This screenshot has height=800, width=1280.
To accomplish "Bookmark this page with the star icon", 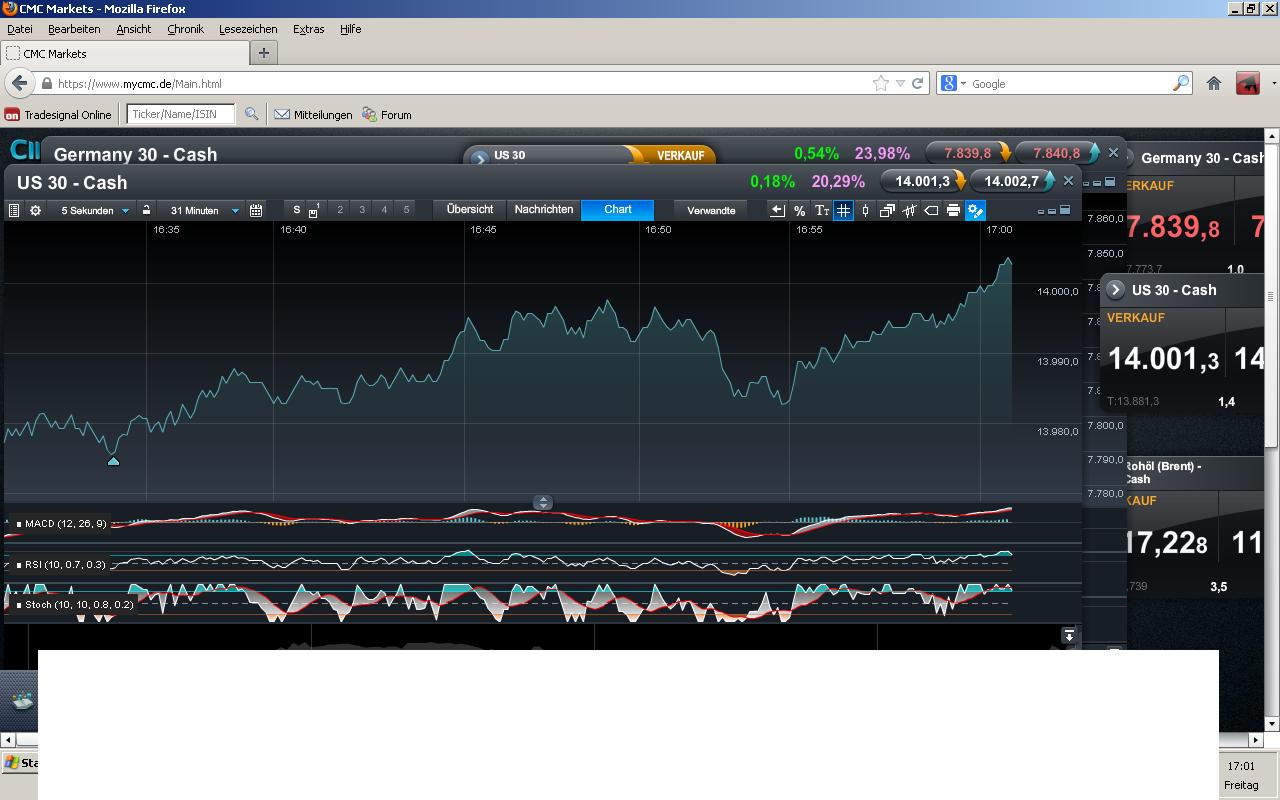I will (x=880, y=84).
